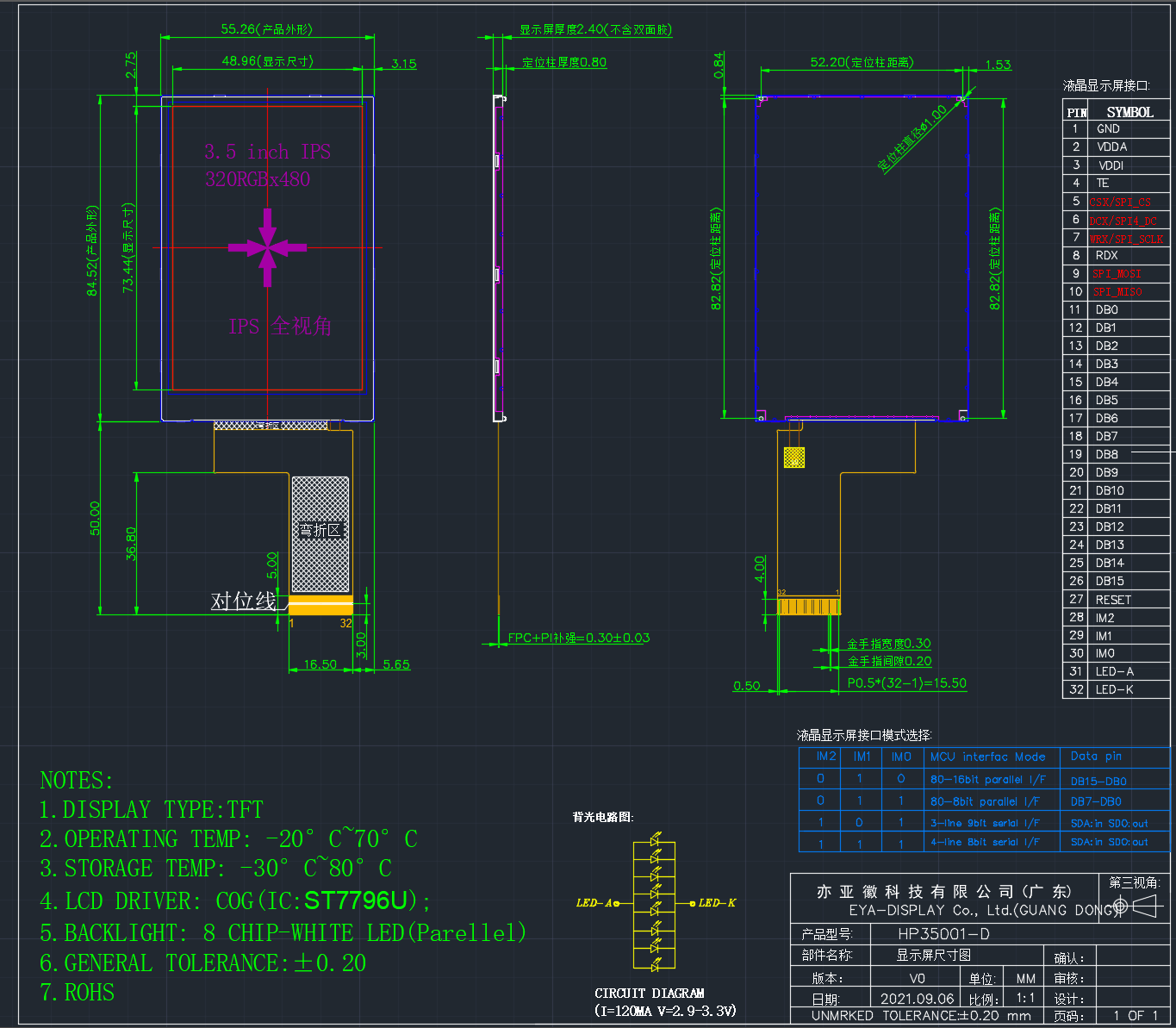Click the 定位柱直径ø1.00 diagonal label
1176x1028 pixels.
[912, 138]
